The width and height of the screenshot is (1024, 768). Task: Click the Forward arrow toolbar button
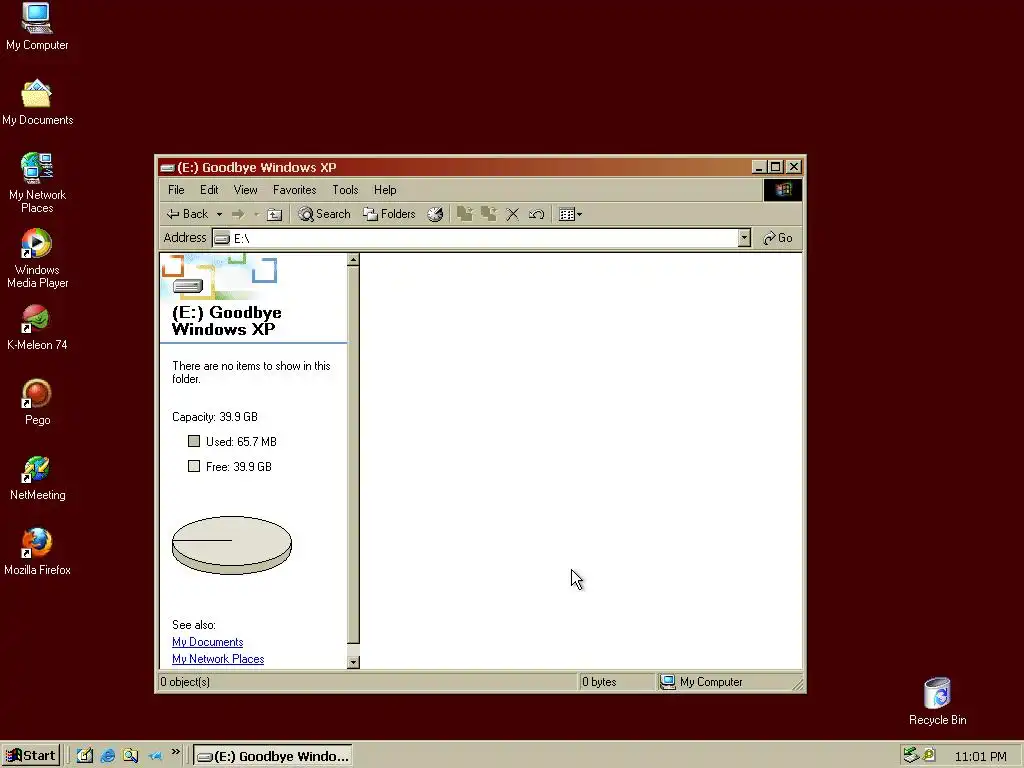pyautogui.click(x=238, y=214)
